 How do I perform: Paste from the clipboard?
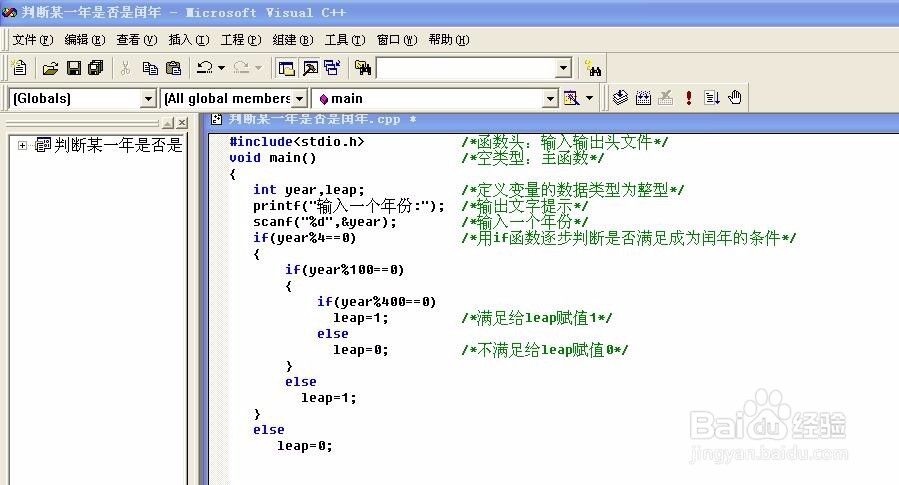(174, 68)
